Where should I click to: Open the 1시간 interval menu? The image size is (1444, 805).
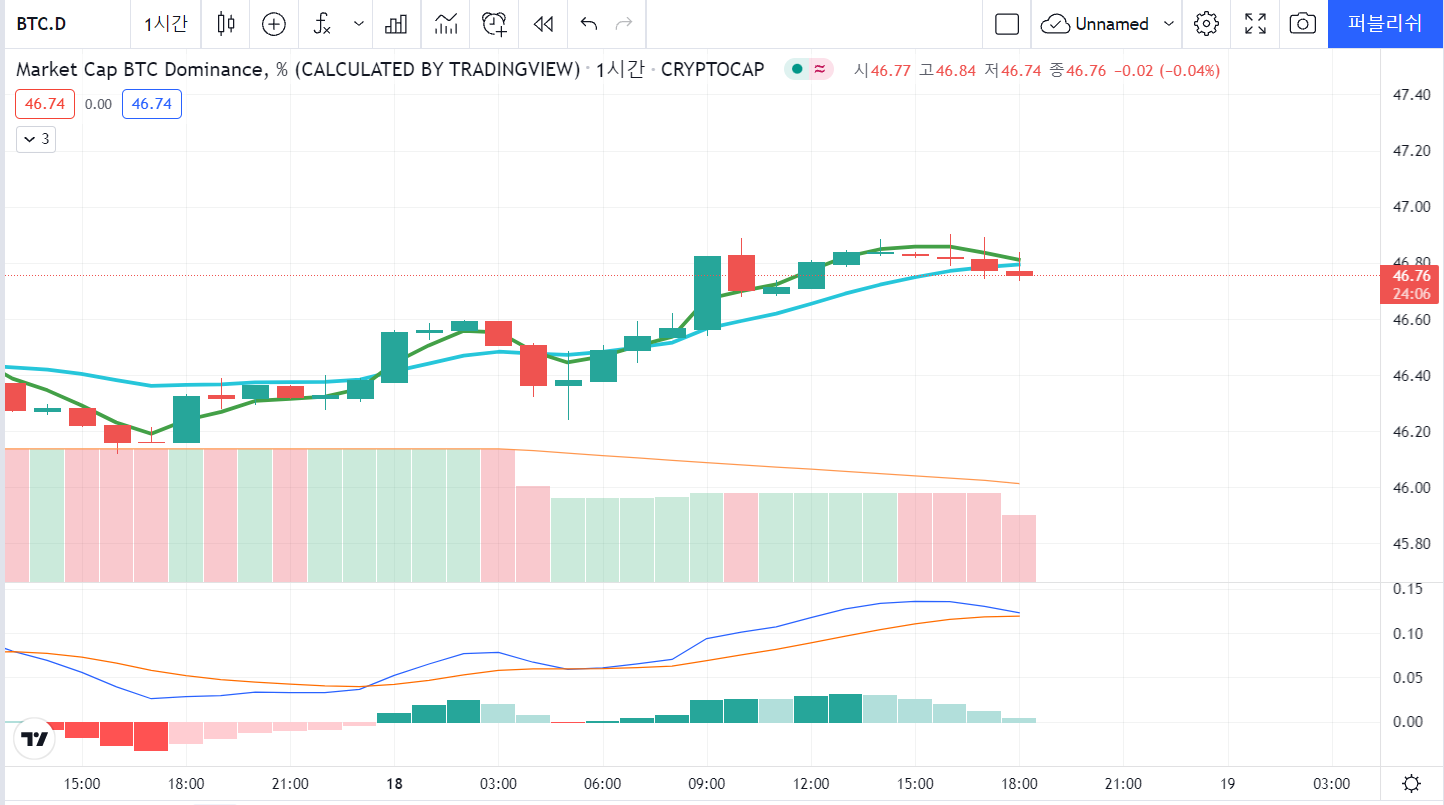tap(164, 24)
